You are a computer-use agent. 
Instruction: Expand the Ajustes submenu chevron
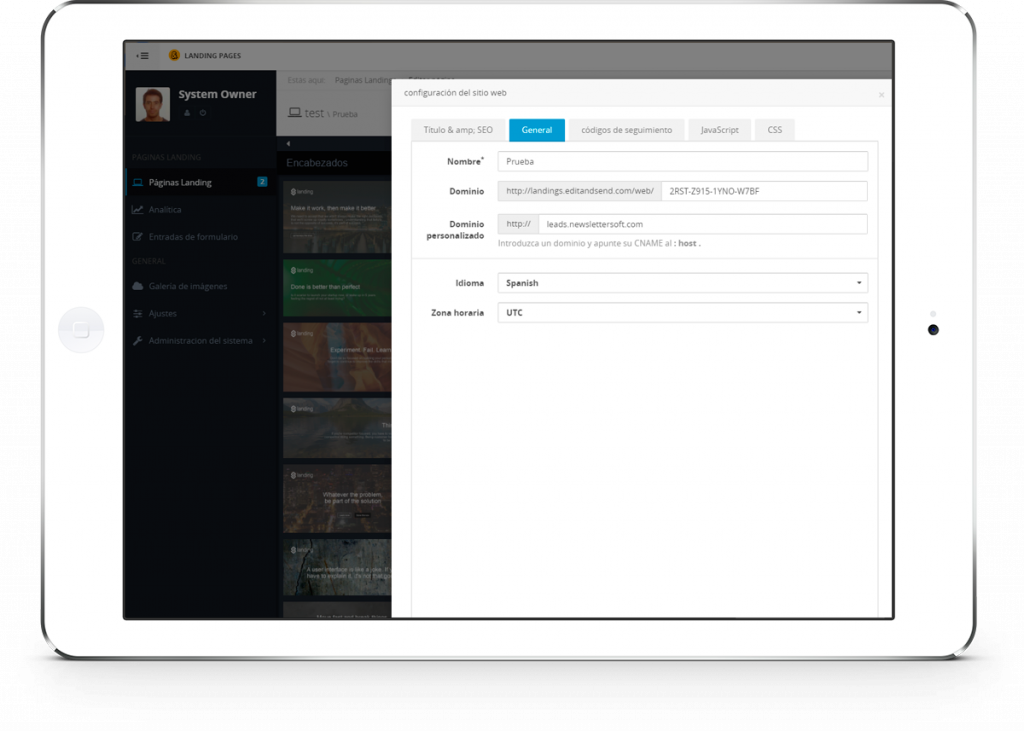264,314
